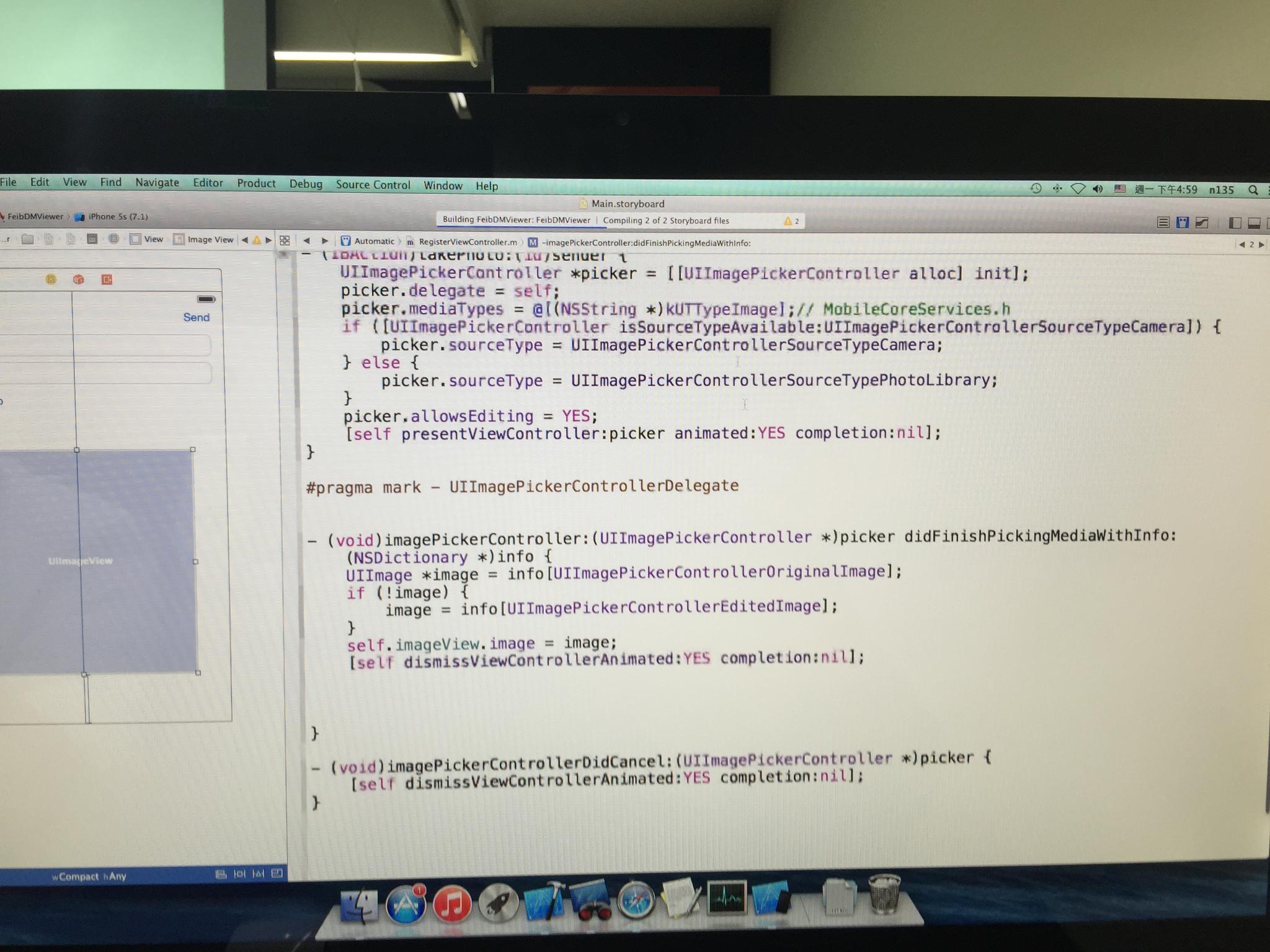This screenshot has width=1270, height=952.
Task: Jump to previous issue in storyboard bar
Action: click(244, 240)
